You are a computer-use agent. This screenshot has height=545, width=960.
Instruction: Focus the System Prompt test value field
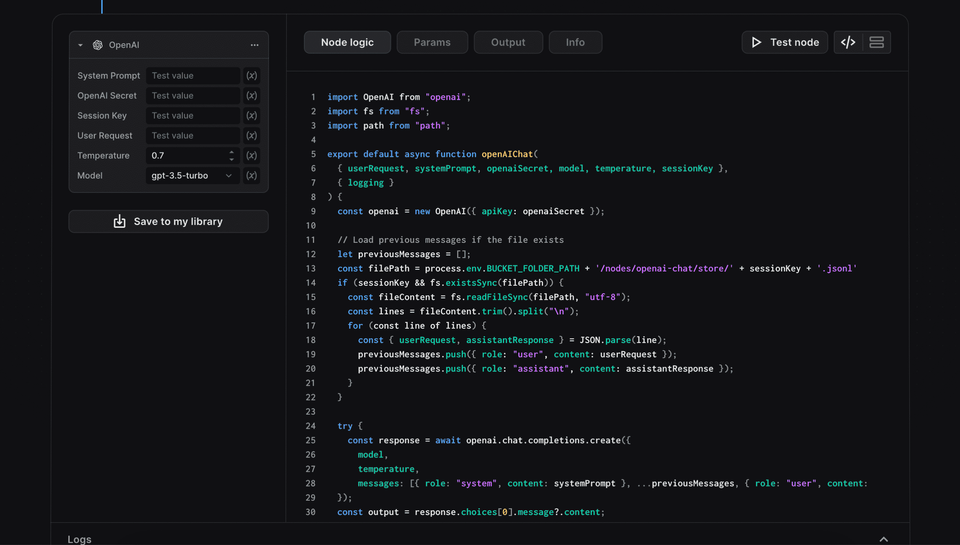tap(192, 76)
